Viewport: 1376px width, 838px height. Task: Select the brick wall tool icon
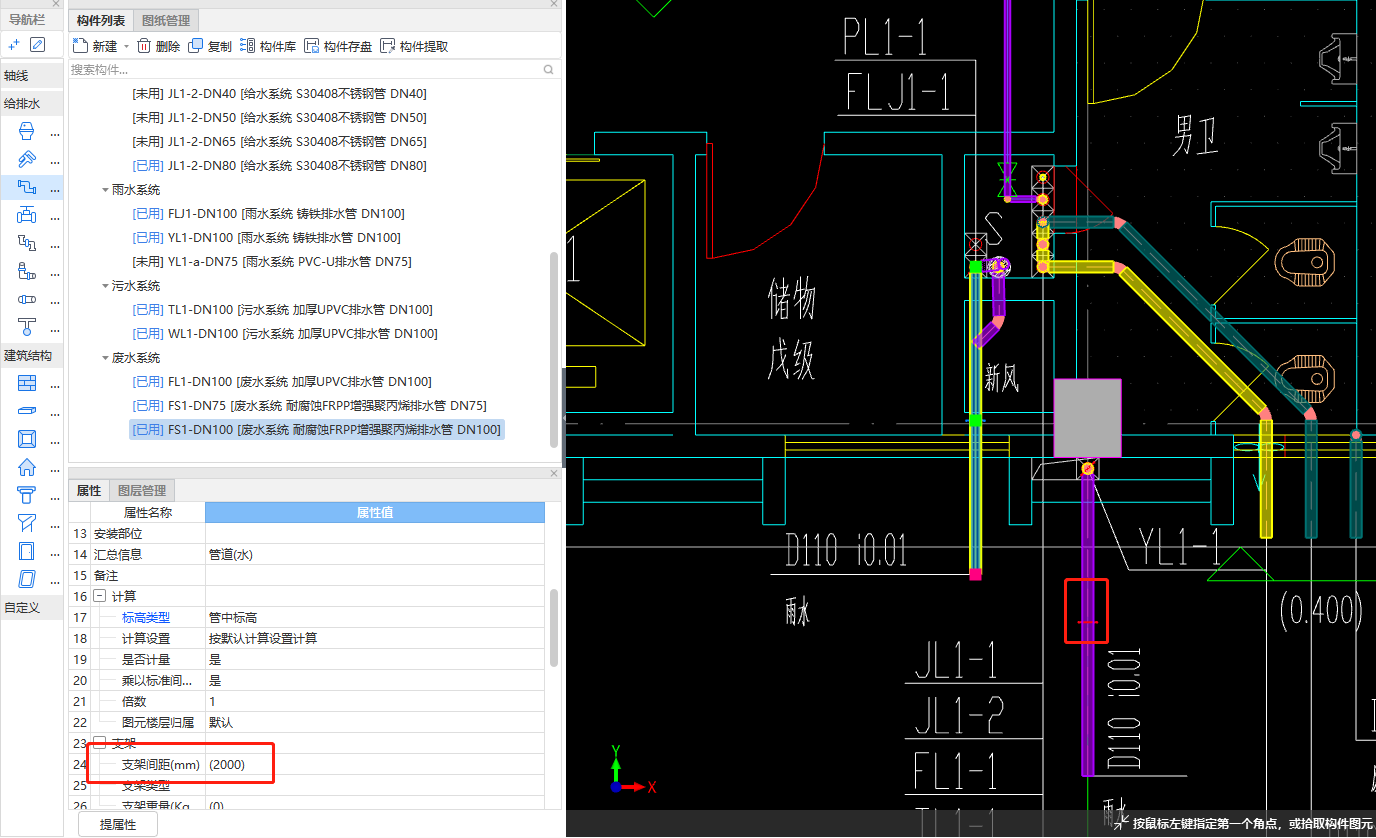point(27,383)
